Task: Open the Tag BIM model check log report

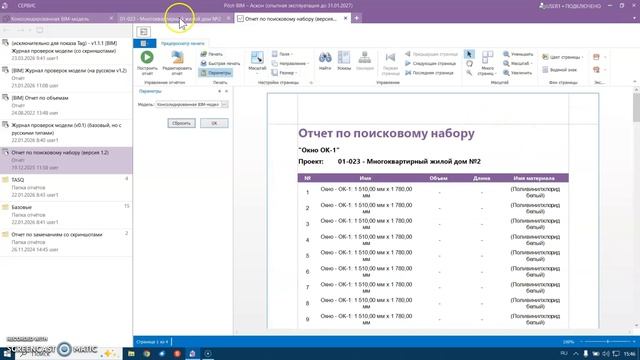Action: pos(66,51)
